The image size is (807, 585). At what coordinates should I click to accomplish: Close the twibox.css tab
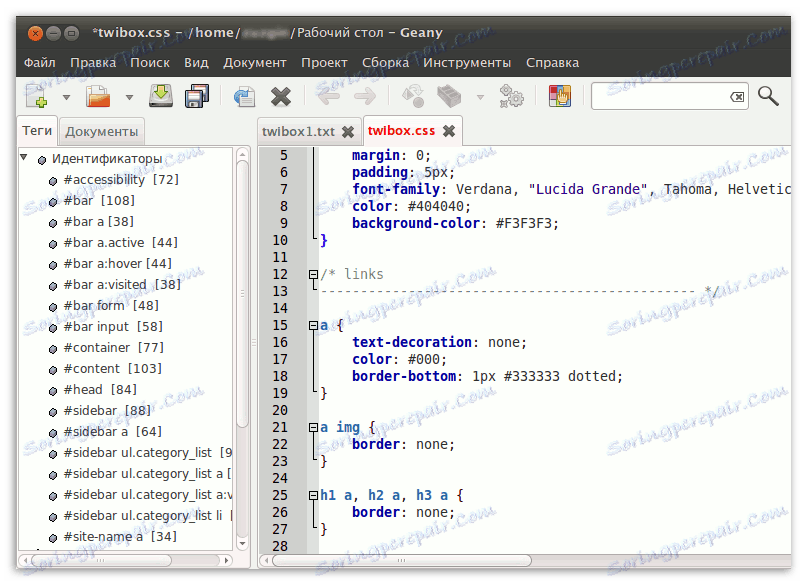449,131
